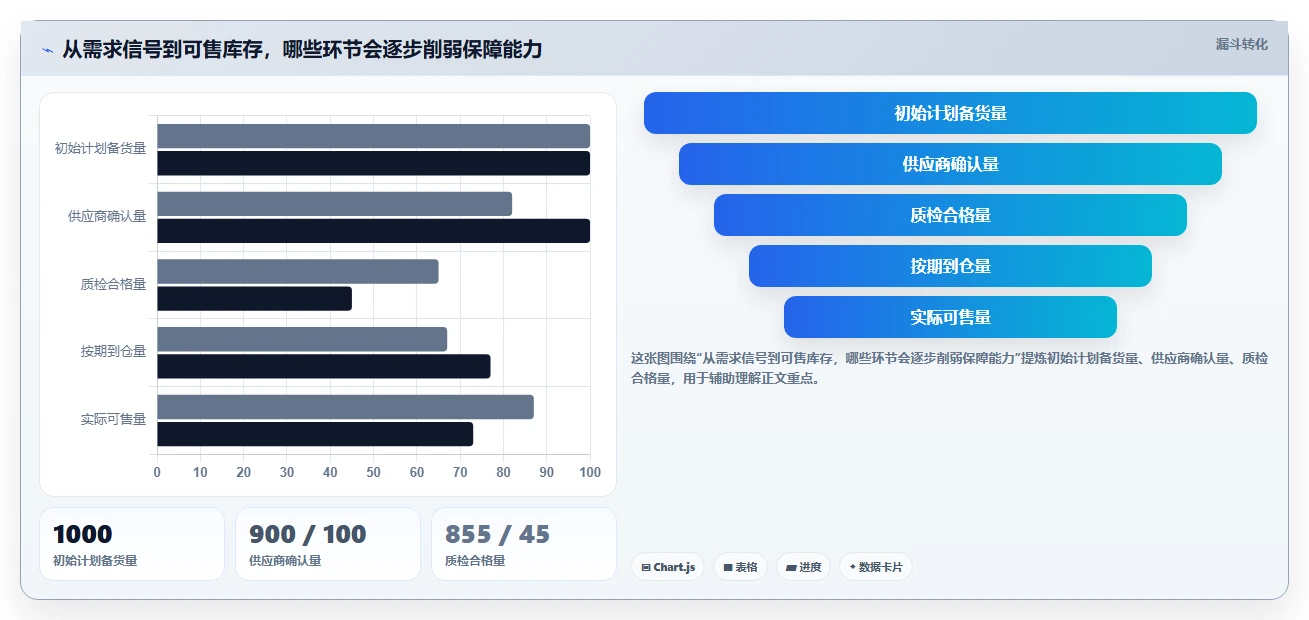Click the dark bar for 初始计划备货量

click(373, 163)
